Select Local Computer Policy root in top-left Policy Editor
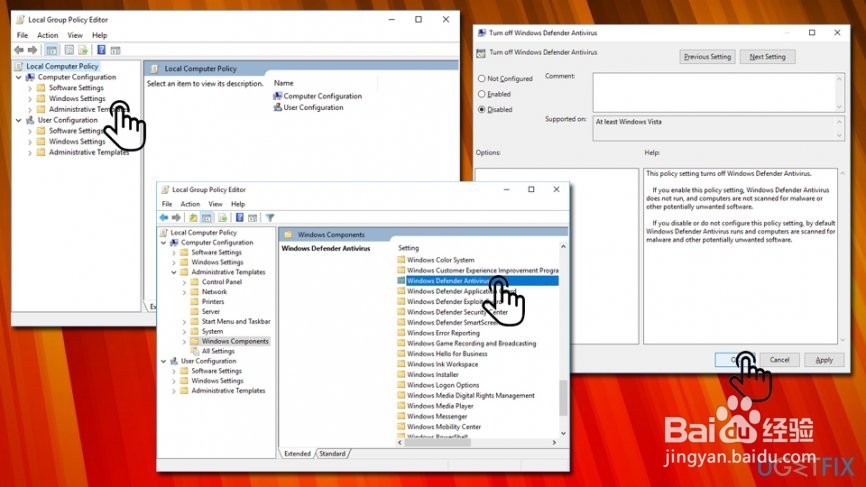The image size is (866, 487). (62, 66)
